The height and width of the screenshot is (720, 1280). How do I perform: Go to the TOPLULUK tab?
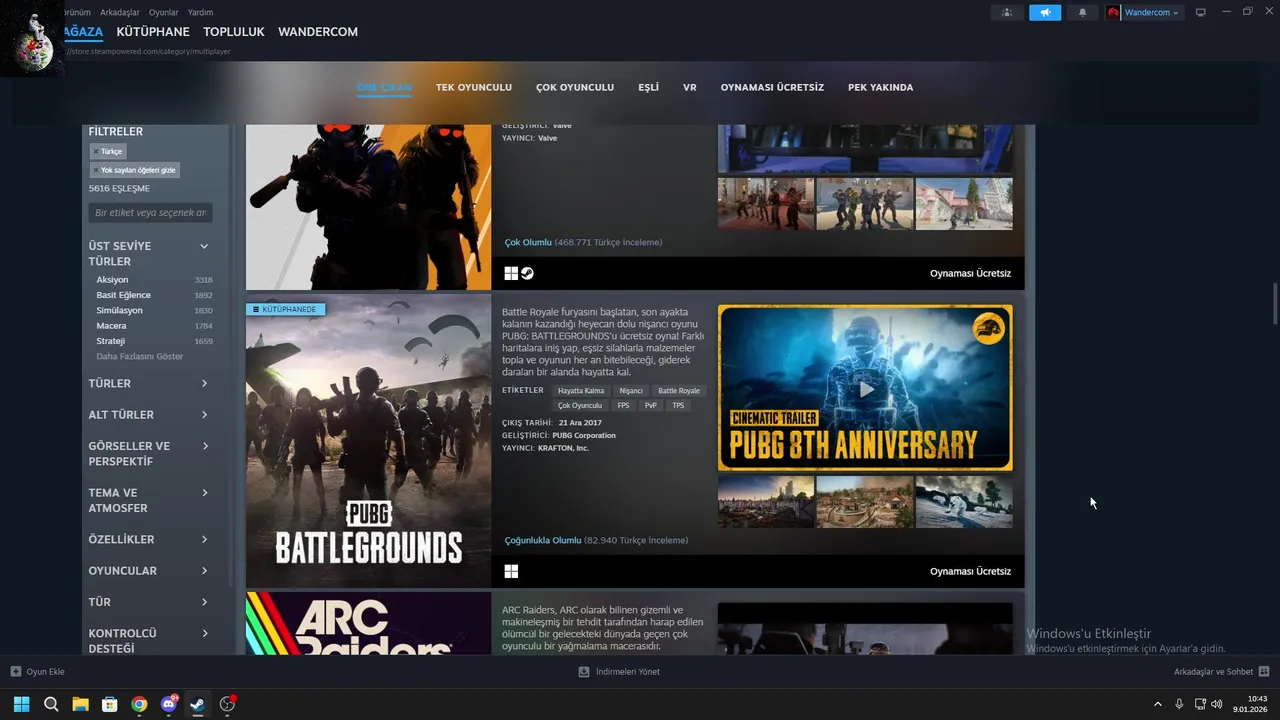(234, 32)
